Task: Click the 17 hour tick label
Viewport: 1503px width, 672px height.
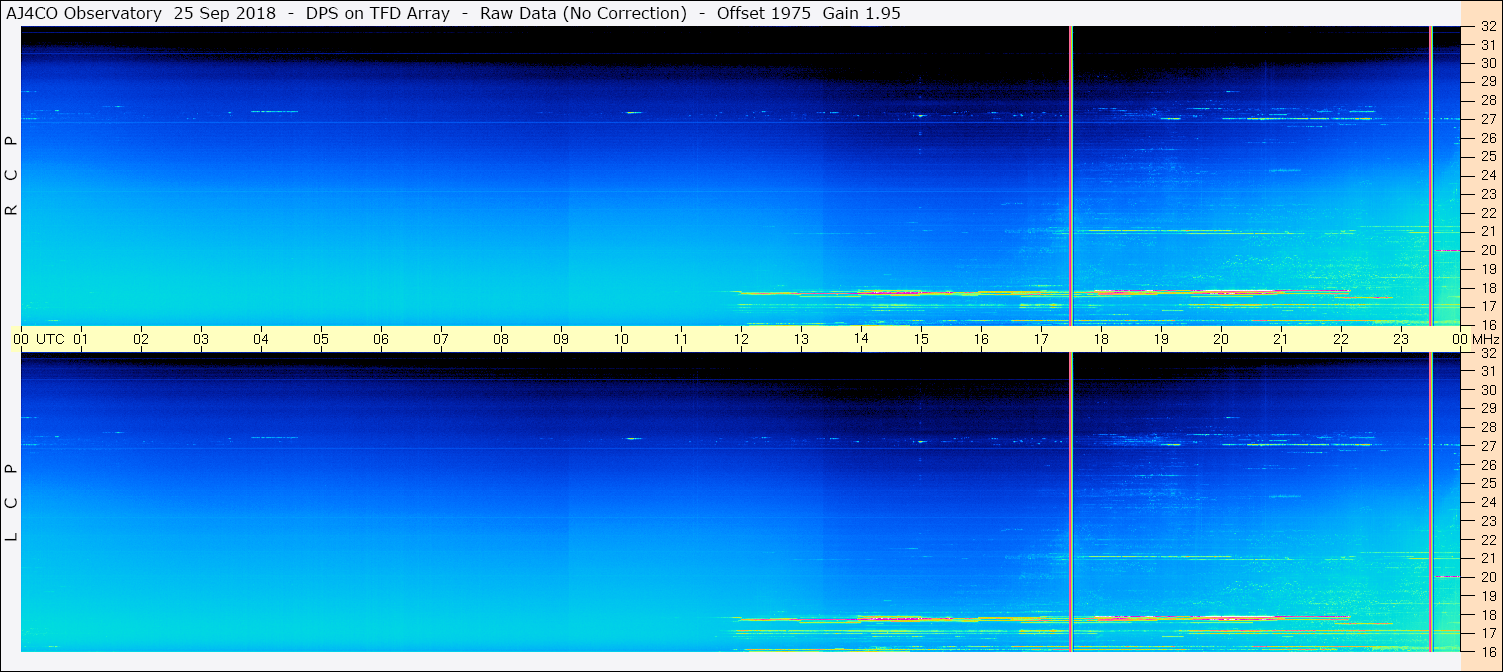Action: click(1041, 339)
